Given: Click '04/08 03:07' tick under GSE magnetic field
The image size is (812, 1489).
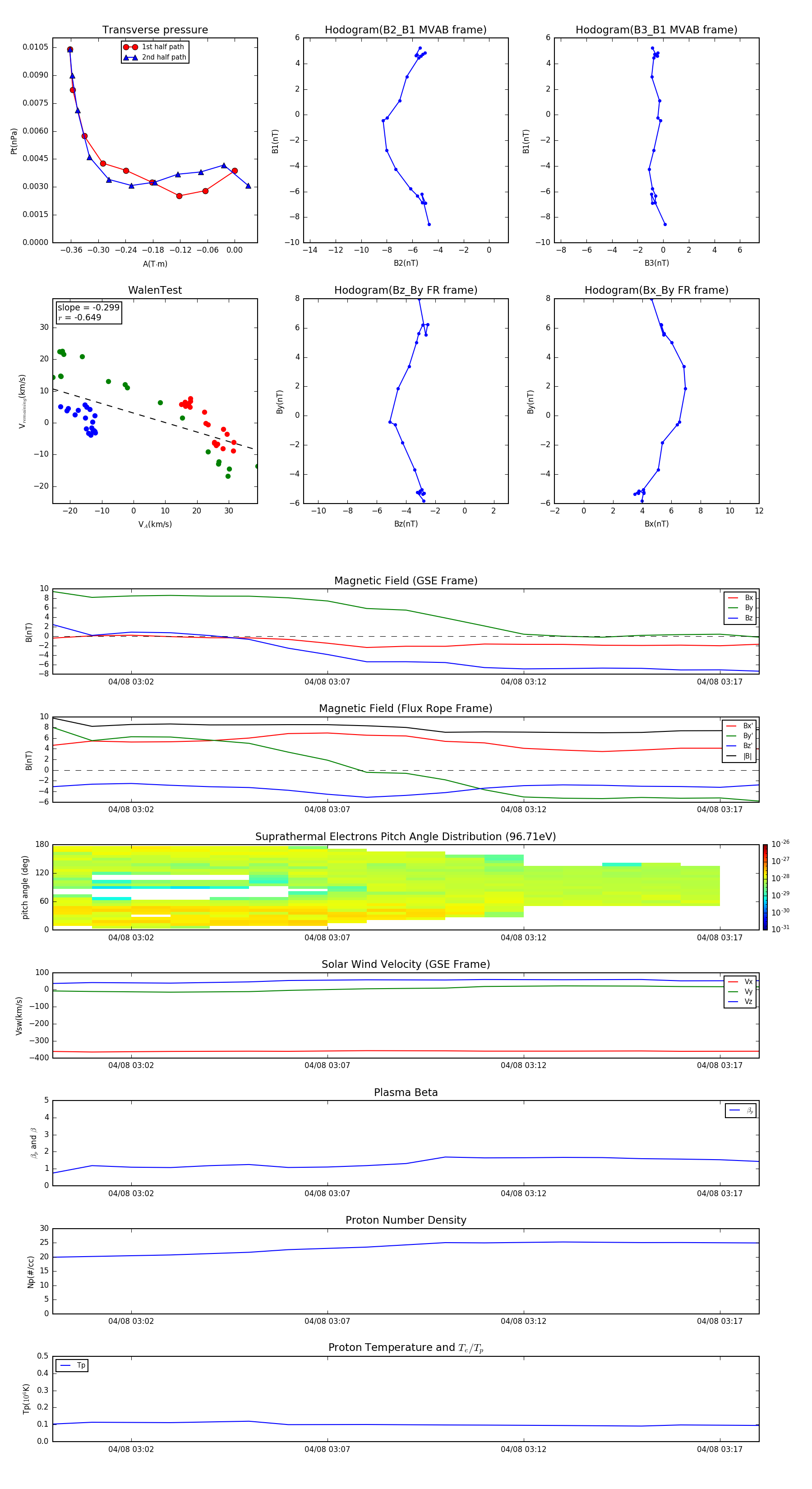Looking at the screenshot, I should click(327, 682).
